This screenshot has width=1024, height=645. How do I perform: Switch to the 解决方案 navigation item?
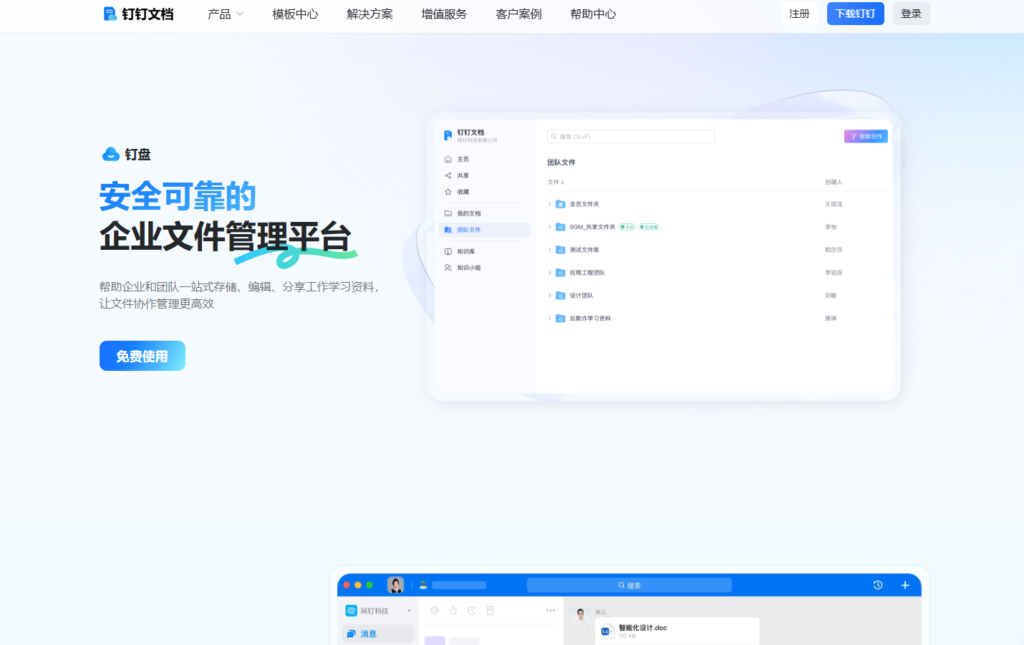pyautogui.click(x=368, y=14)
